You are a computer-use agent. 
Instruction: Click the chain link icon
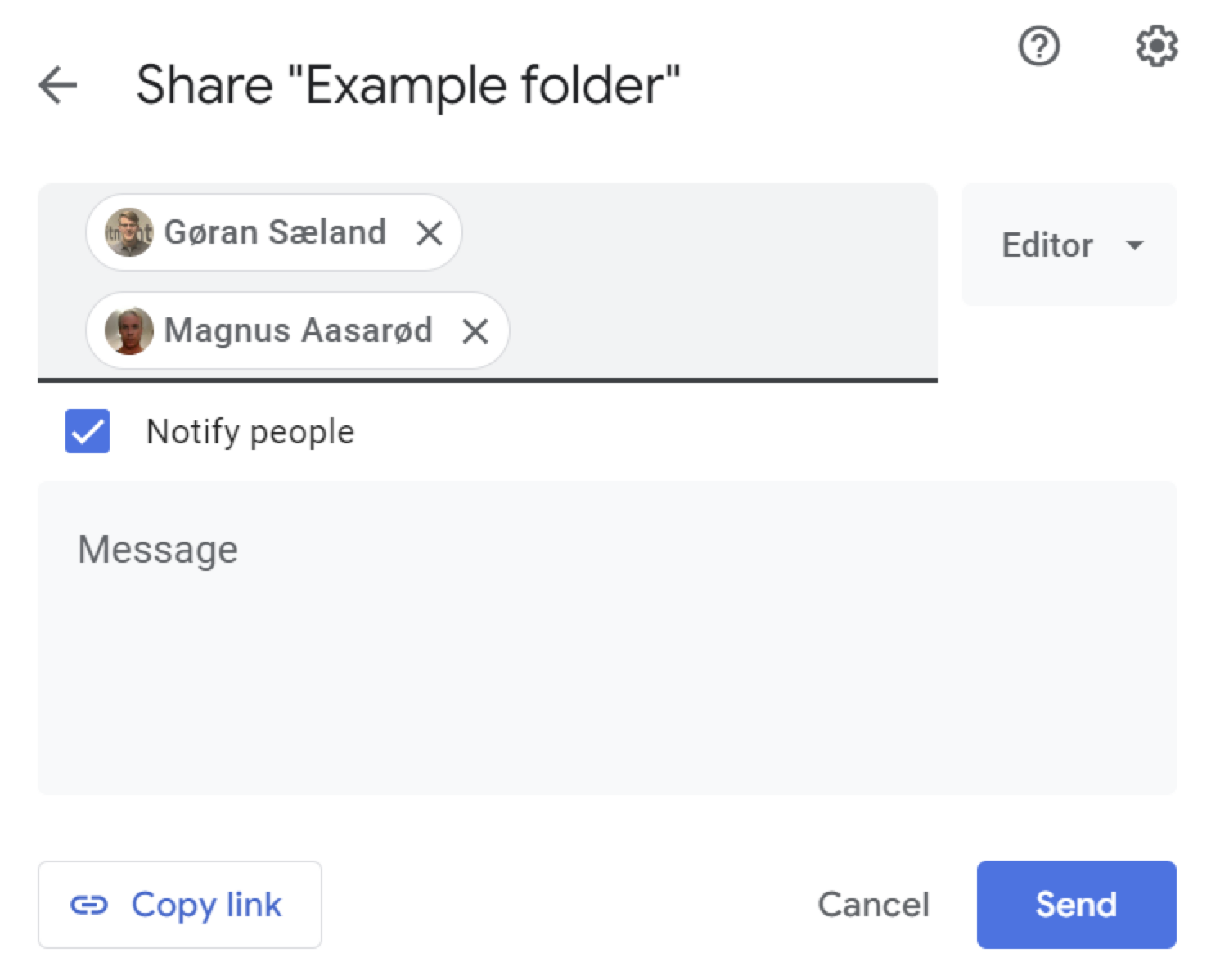point(89,905)
